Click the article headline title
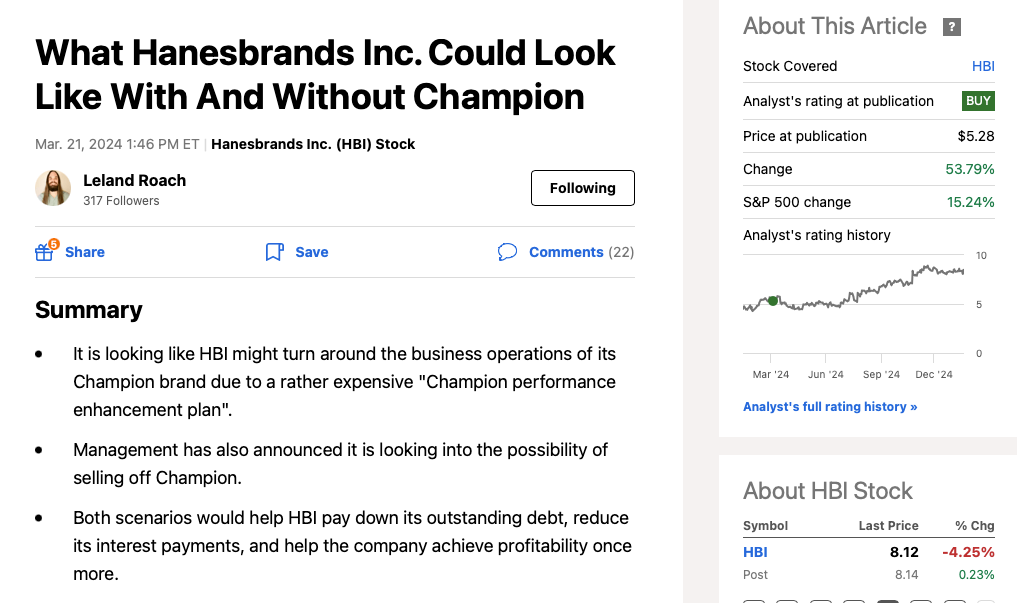The width and height of the screenshot is (1017, 603). pos(325,74)
